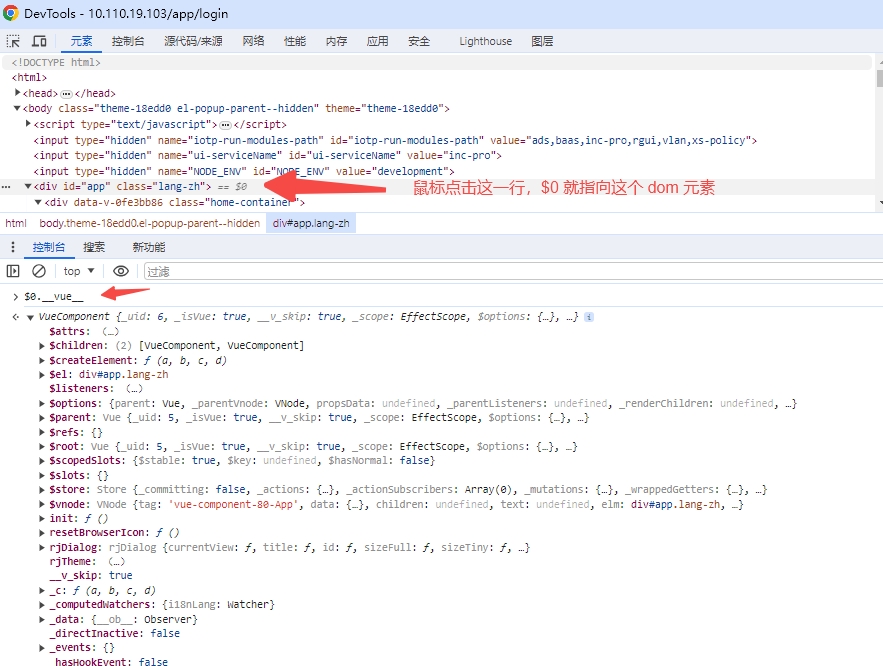
Task: Open the Lighthouse tab
Action: pyautogui.click(x=485, y=41)
